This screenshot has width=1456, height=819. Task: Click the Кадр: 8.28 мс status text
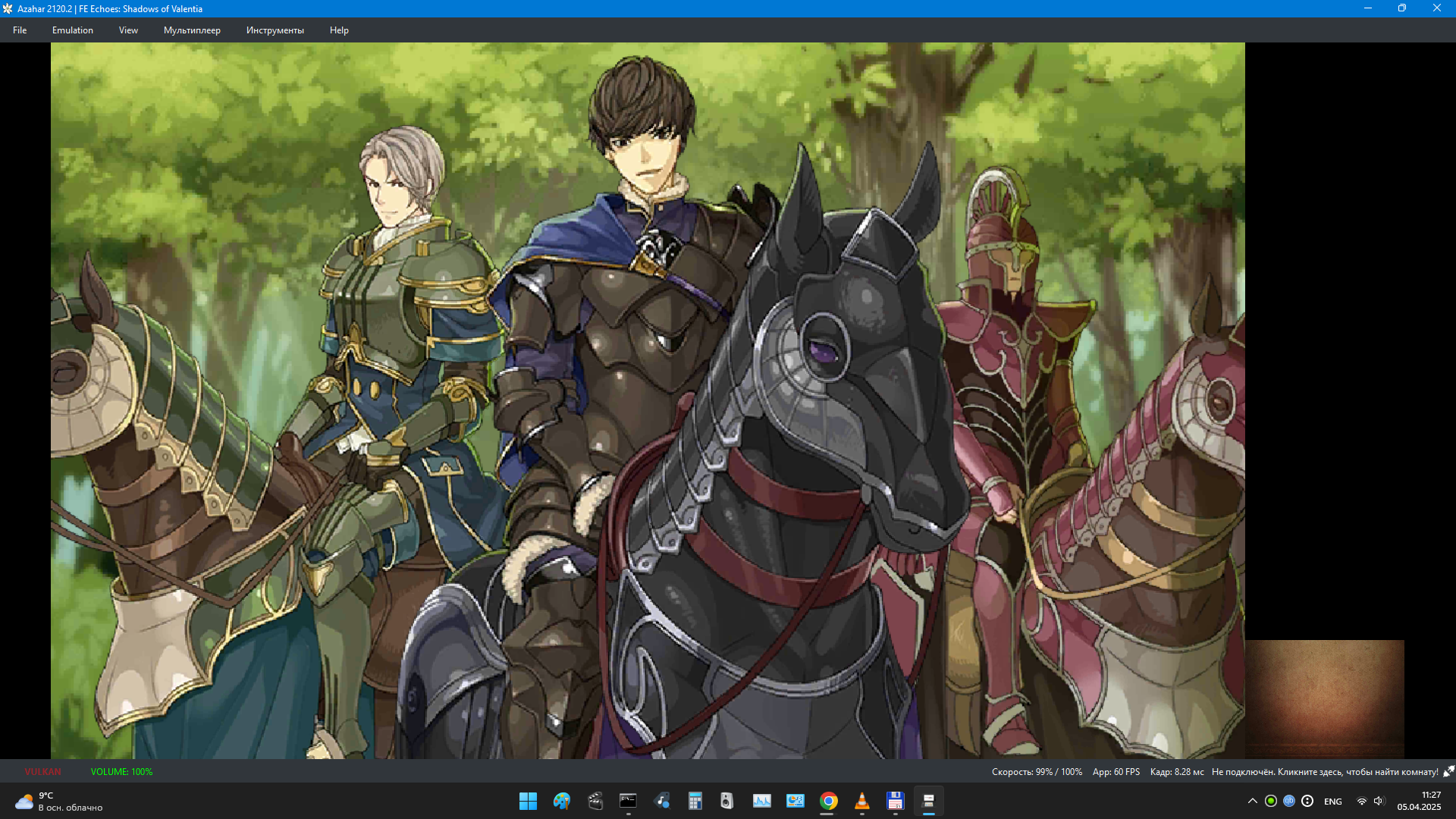point(1176,771)
